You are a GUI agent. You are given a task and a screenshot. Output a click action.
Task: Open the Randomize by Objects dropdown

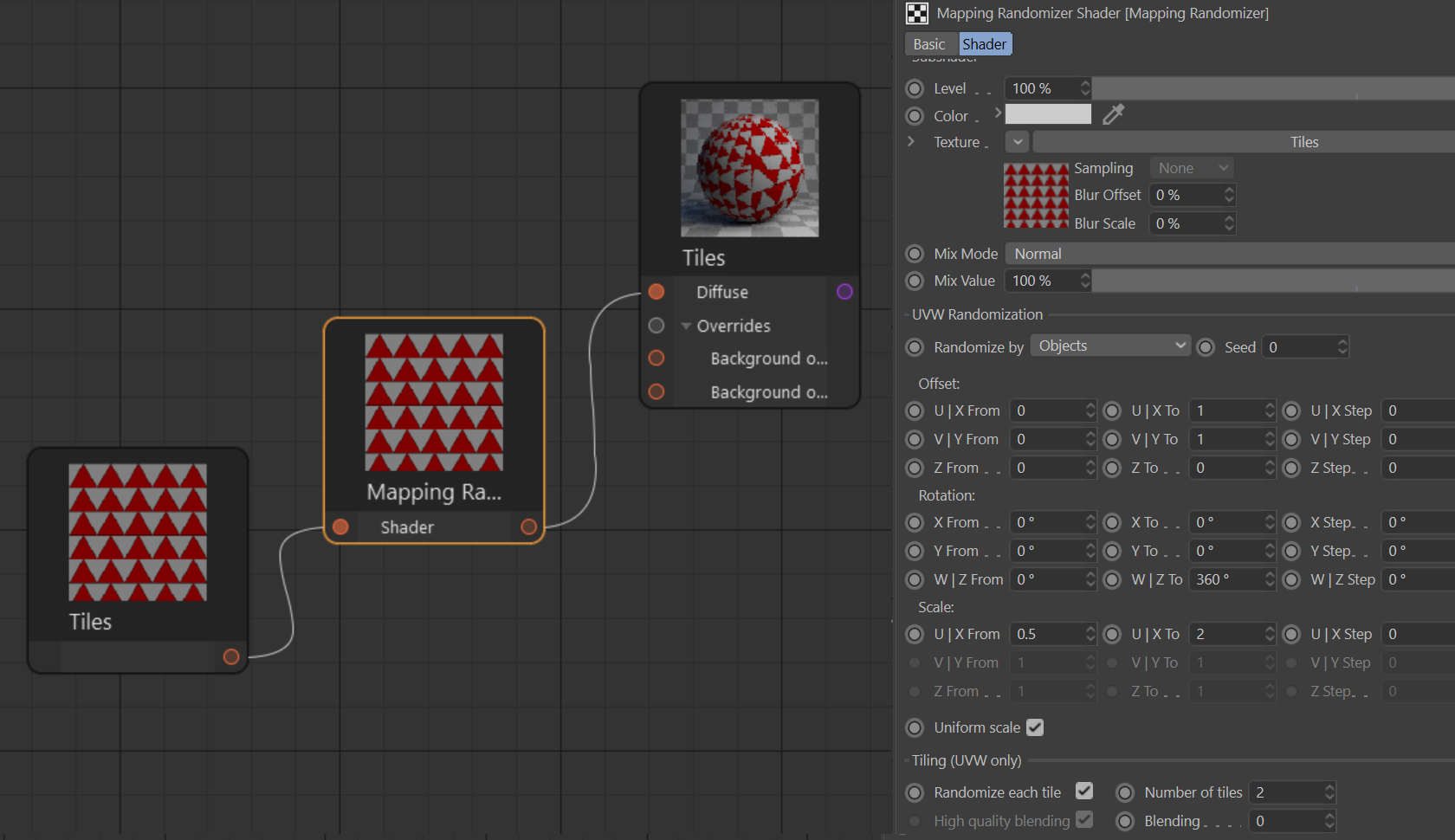tap(1111, 346)
